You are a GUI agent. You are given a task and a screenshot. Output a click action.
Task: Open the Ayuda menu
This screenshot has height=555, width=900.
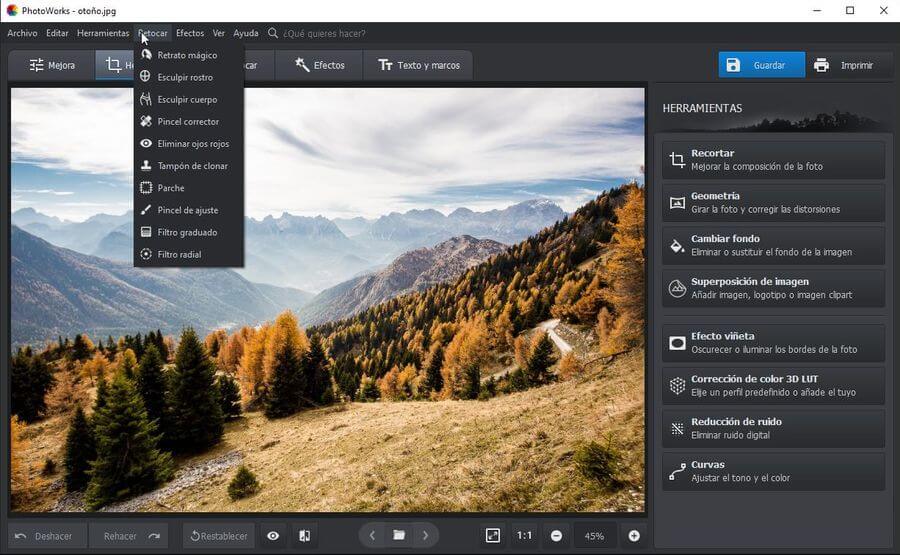pyautogui.click(x=246, y=33)
